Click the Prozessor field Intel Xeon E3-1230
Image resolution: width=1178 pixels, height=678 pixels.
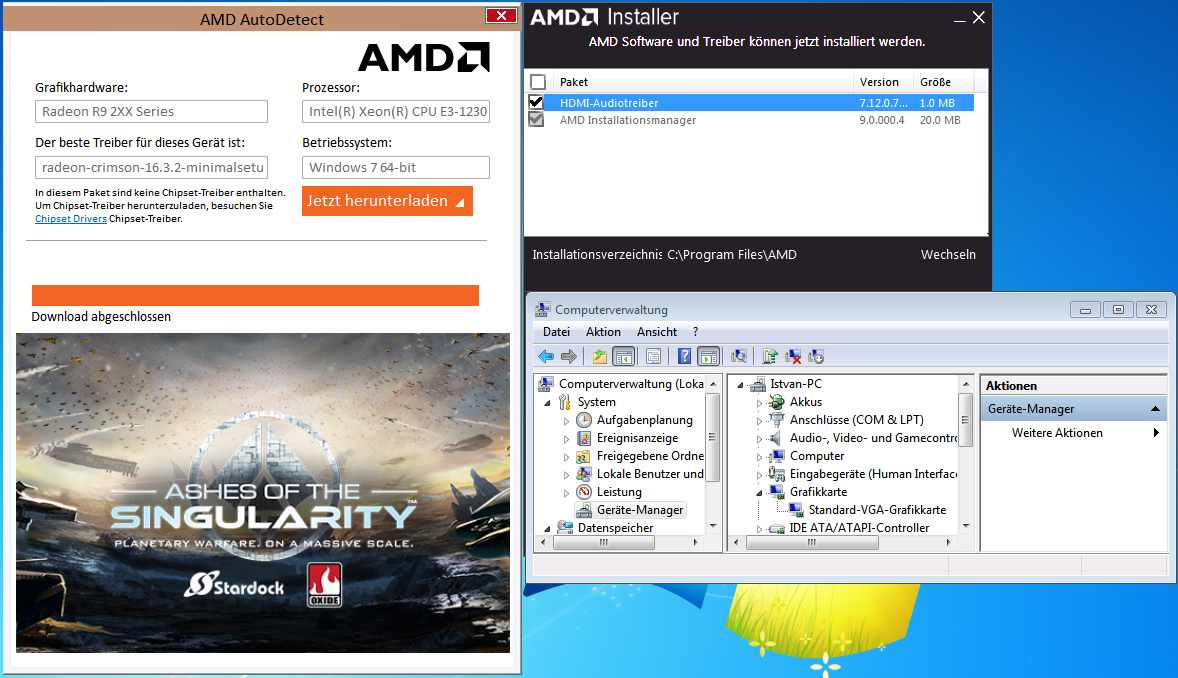coord(396,111)
